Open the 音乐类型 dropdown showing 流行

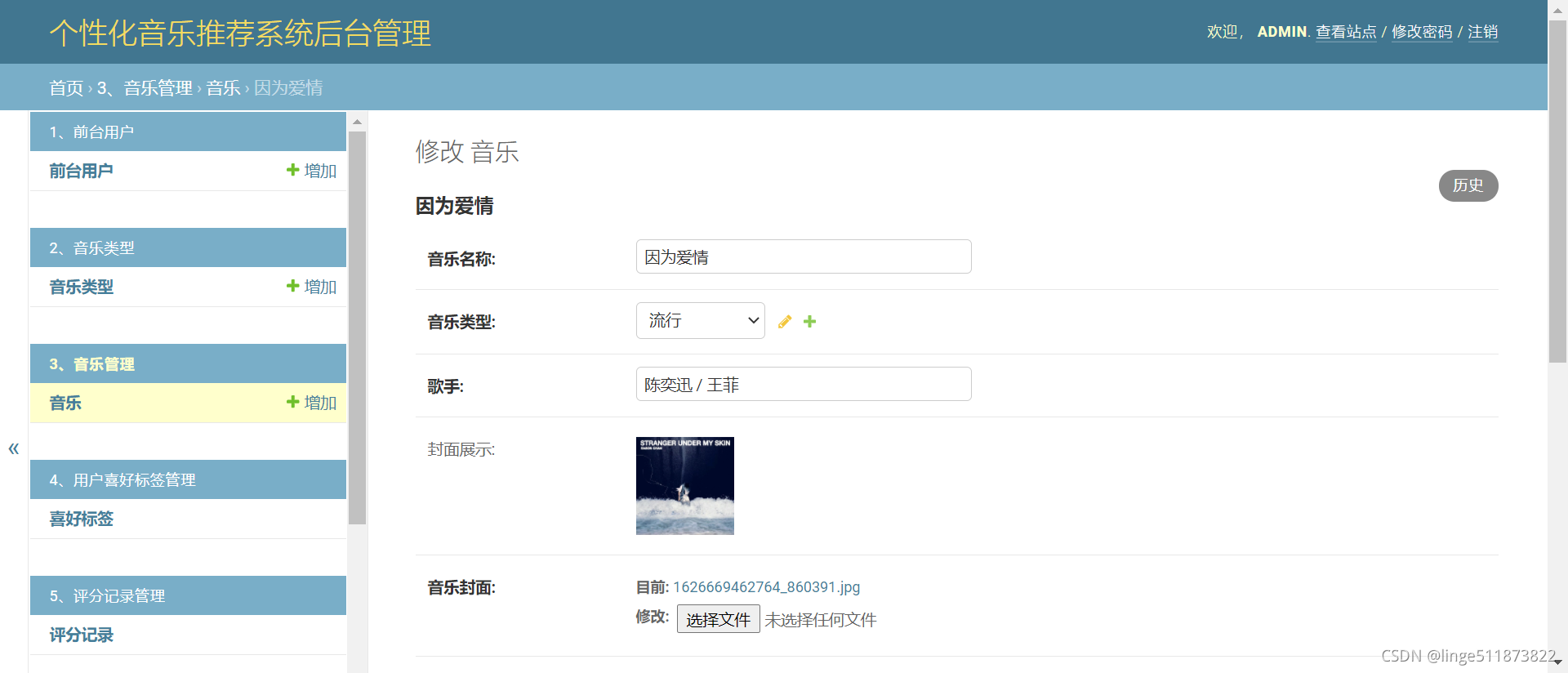point(701,320)
